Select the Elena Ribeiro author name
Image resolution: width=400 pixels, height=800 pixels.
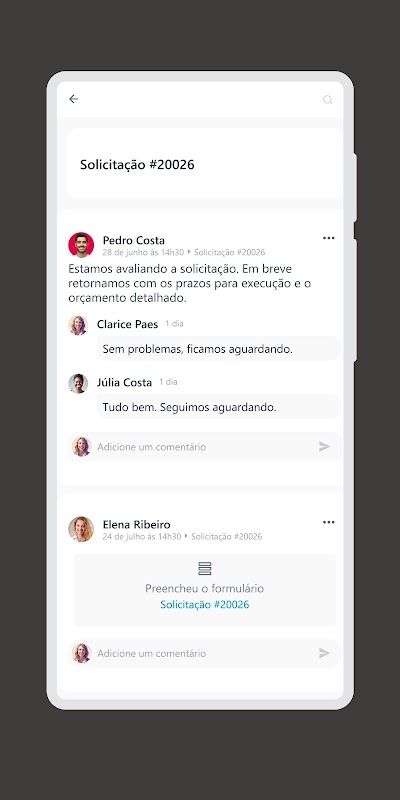coord(137,524)
